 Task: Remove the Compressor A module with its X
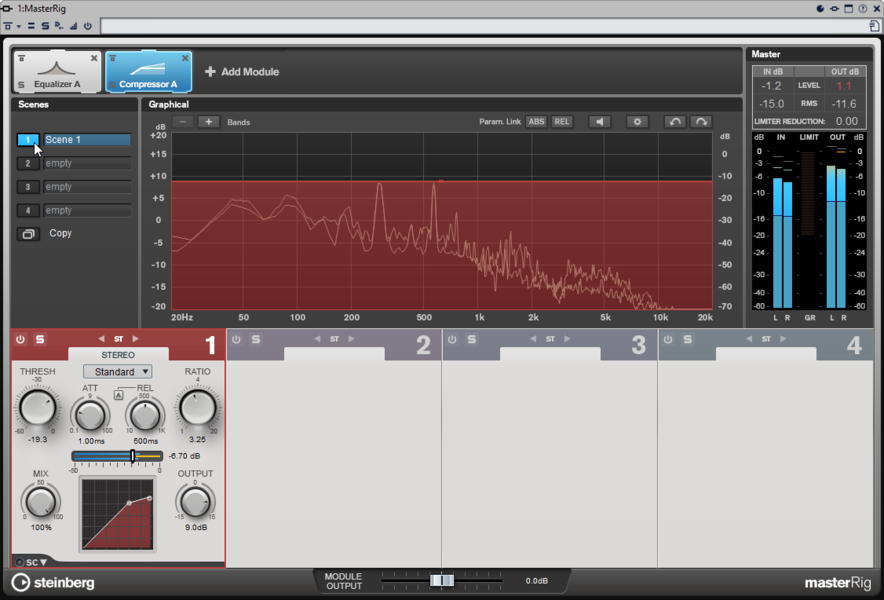click(x=185, y=58)
